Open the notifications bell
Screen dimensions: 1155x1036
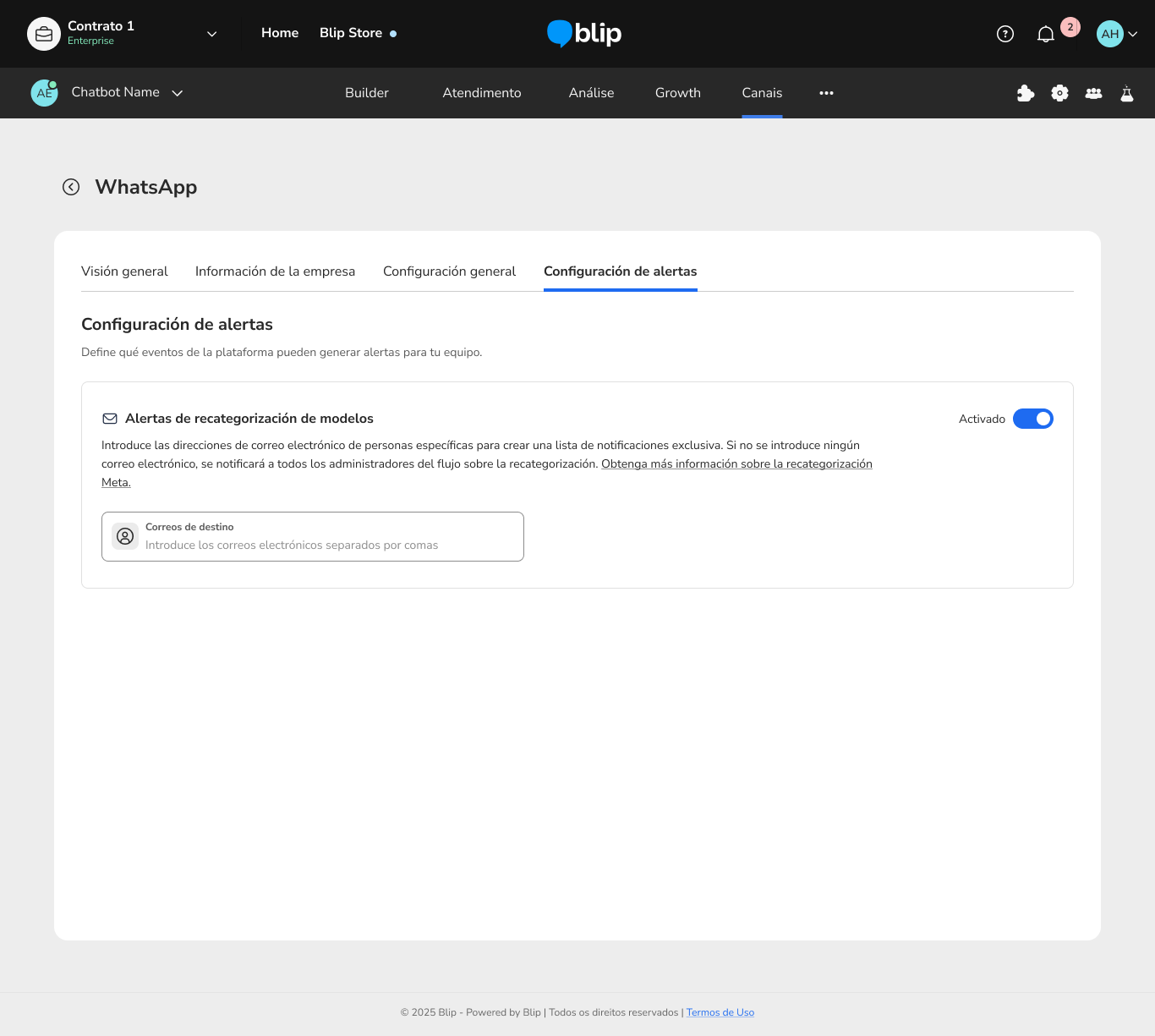(x=1046, y=34)
